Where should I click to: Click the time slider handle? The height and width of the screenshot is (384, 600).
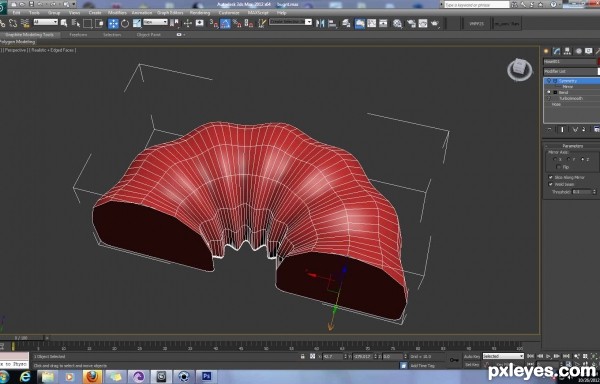[x=21, y=338]
